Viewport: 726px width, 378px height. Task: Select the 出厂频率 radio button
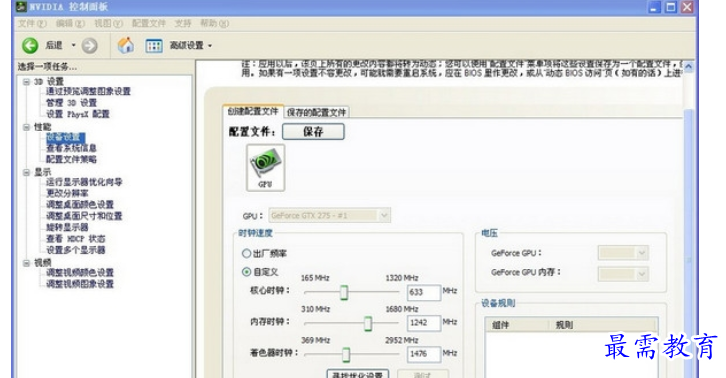point(246,253)
